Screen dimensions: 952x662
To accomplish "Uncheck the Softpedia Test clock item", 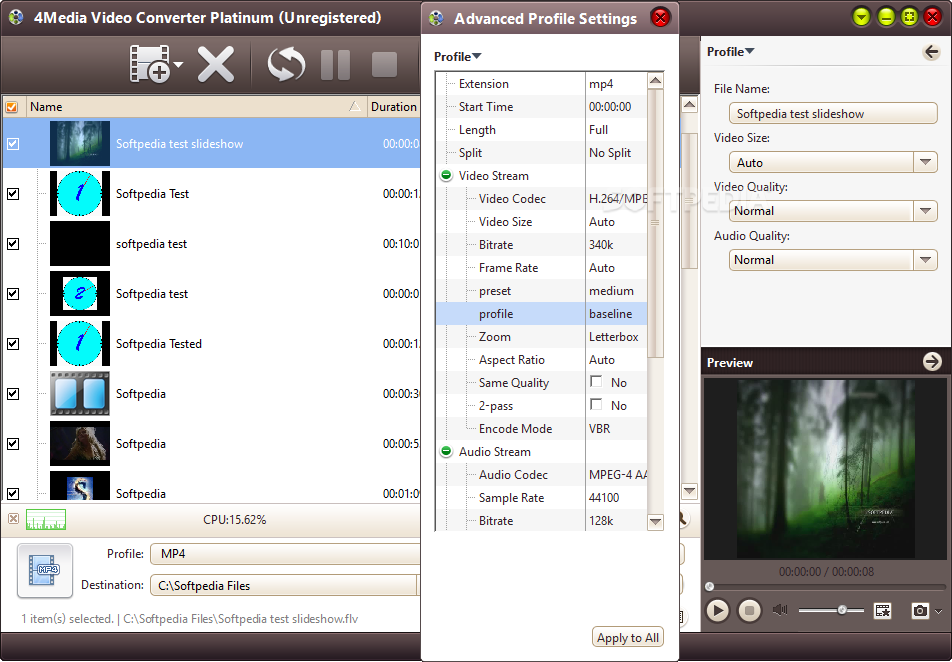I will pos(13,194).
